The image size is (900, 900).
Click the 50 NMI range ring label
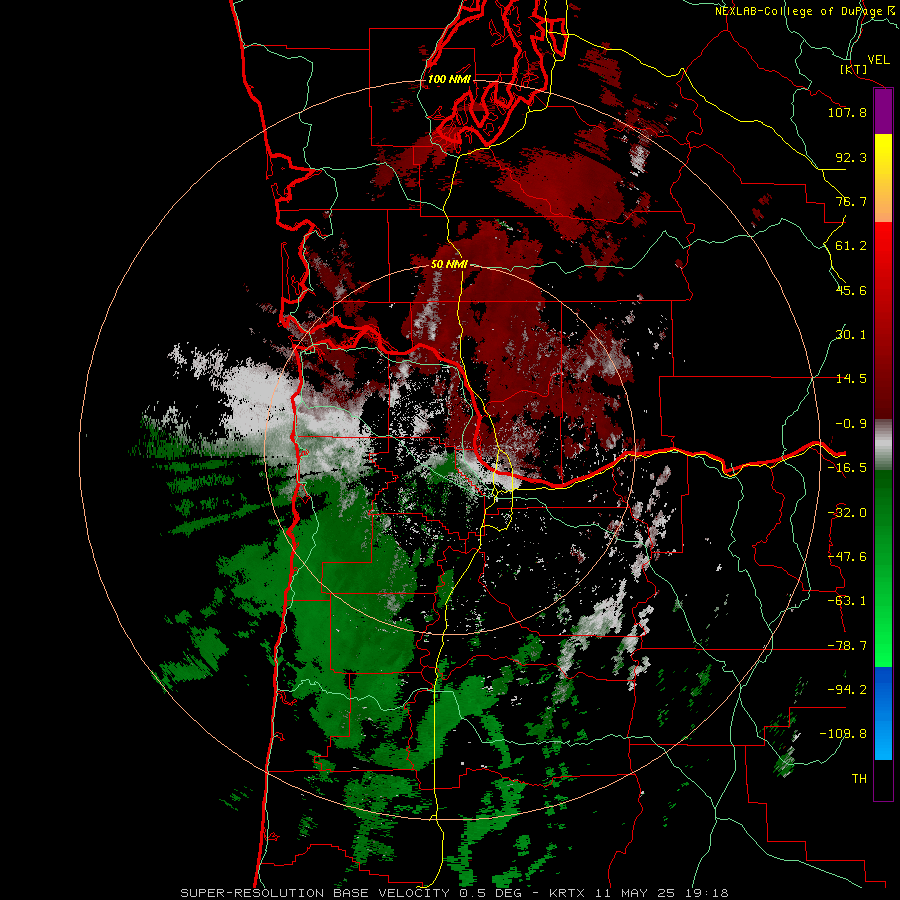pyautogui.click(x=449, y=265)
